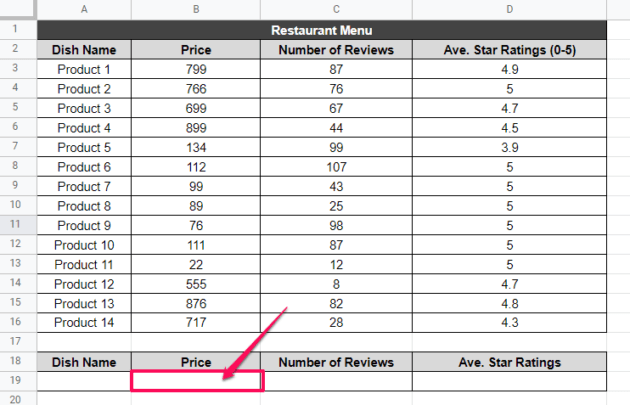The width and height of the screenshot is (630, 405).
Task: Select empty Number of Reviews cell in row 19
Action: 335,380
